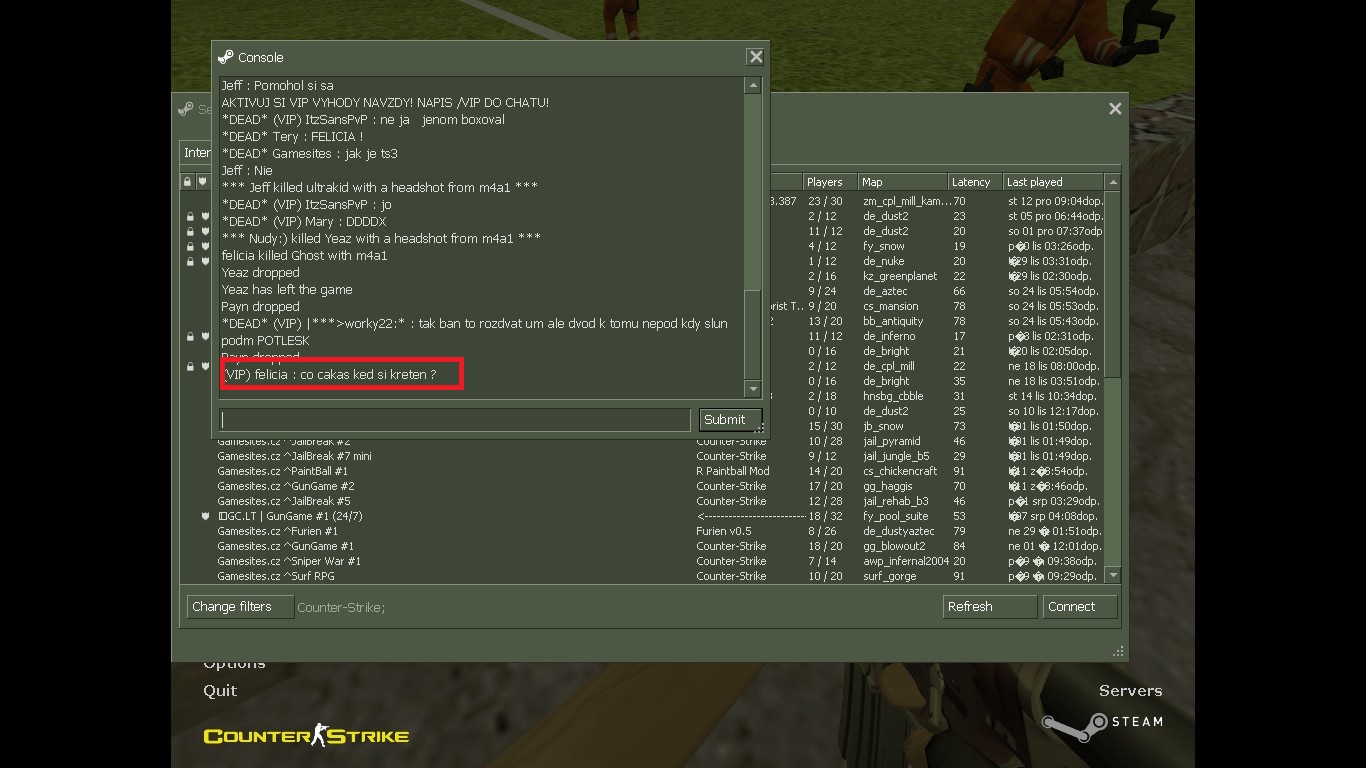1366x768 pixels.
Task: Sort servers by the Players column header
Action: 830,182
